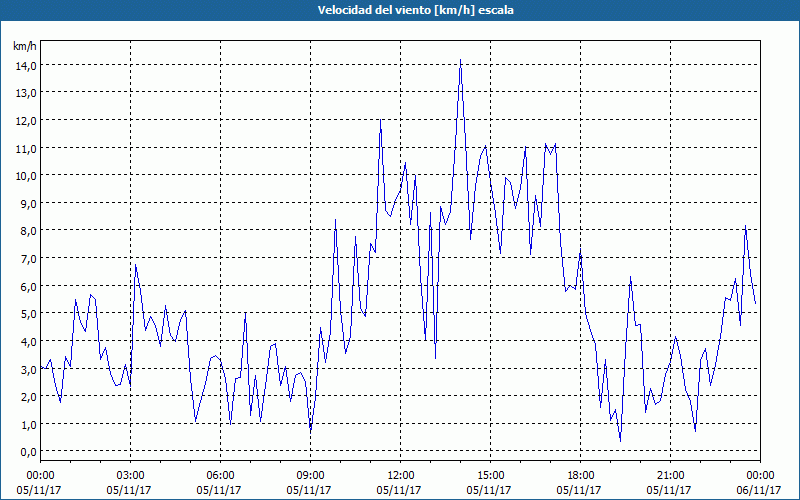Click the chart title 'Velocidad del viento [km/h] escala'
Viewport: 800px width, 500px height.
pyautogui.click(x=415, y=10)
